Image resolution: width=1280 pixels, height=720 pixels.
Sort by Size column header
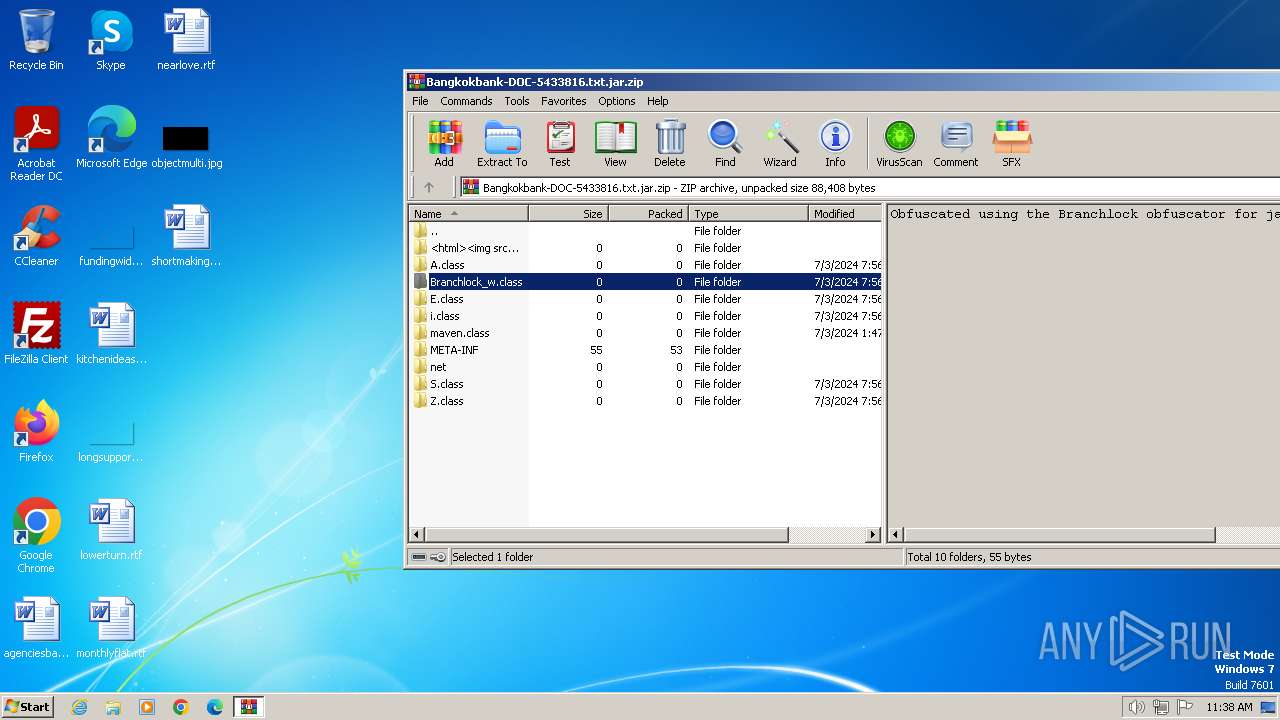pyautogui.click(x=568, y=214)
